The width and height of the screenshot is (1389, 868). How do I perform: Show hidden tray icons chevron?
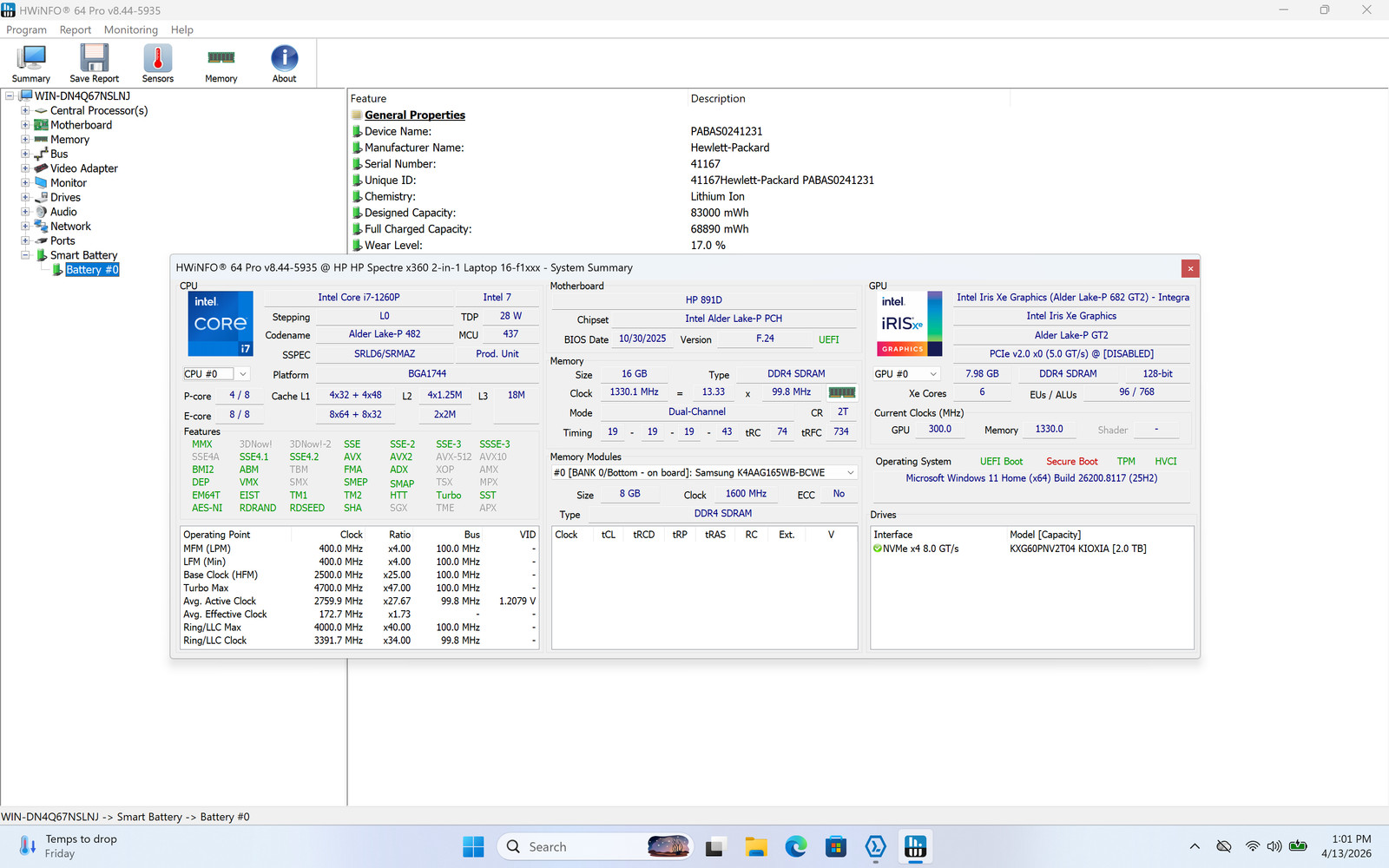(x=1195, y=846)
